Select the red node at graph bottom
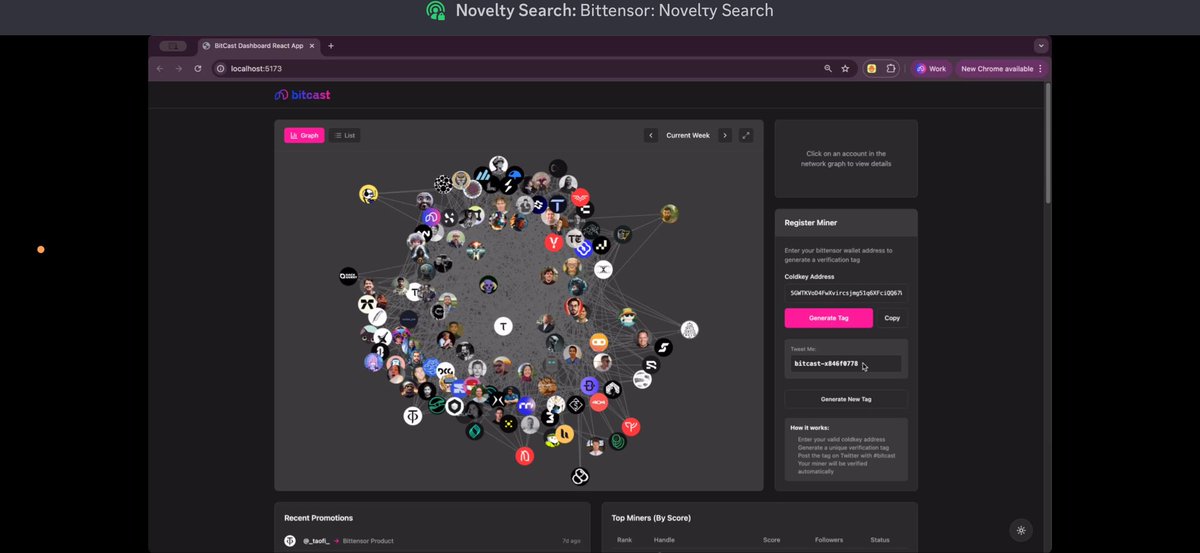The height and width of the screenshot is (553, 1200). (525, 456)
